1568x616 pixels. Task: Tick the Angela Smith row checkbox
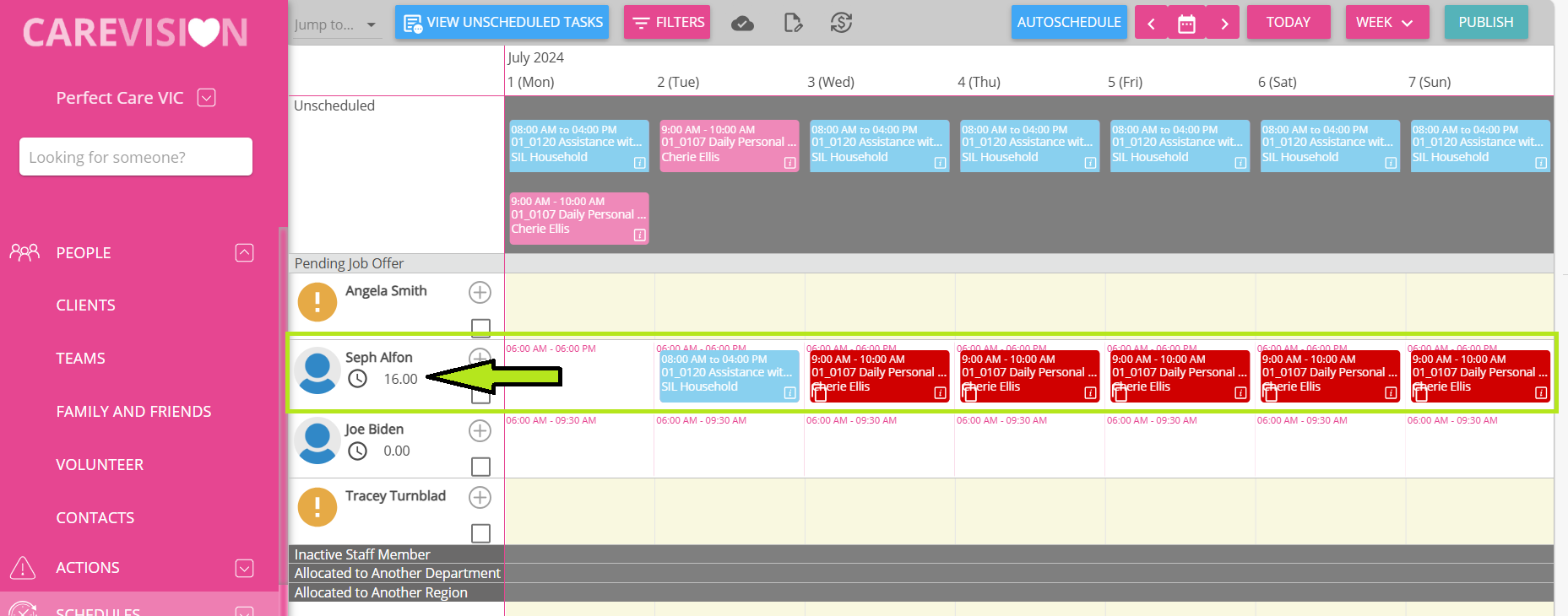click(480, 327)
